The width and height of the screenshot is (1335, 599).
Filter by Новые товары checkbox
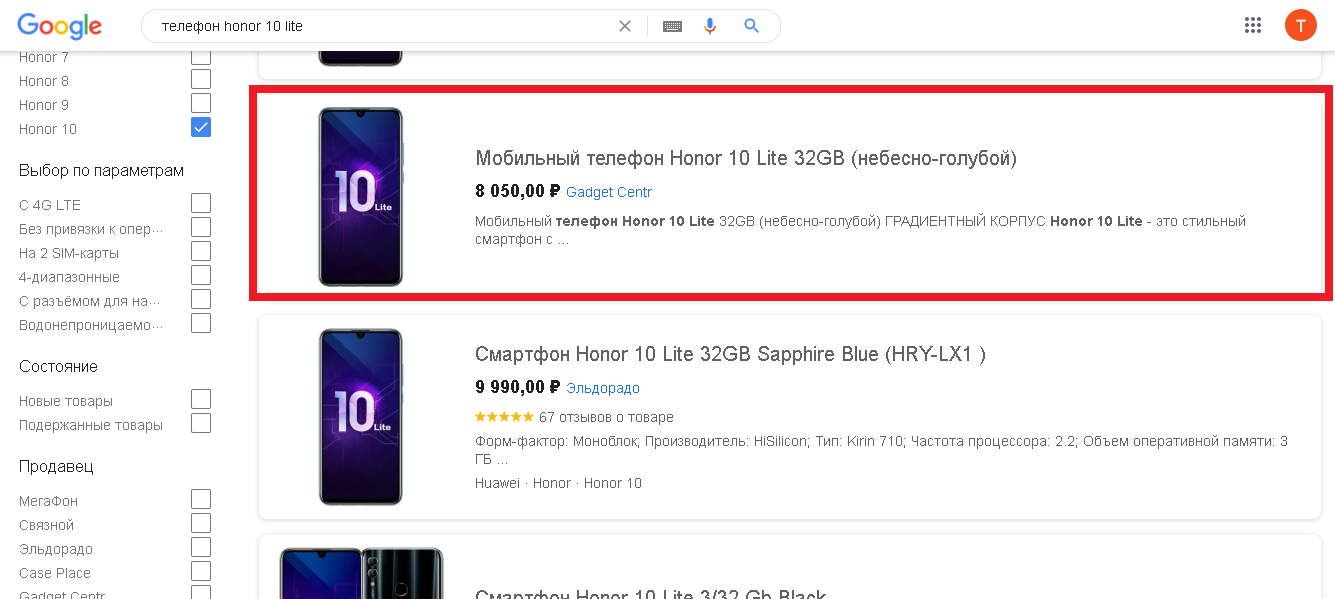[x=201, y=400]
